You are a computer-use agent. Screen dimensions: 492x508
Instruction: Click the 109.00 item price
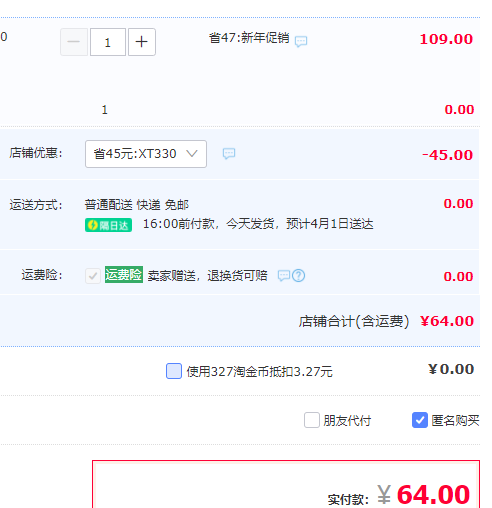[x=446, y=39]
